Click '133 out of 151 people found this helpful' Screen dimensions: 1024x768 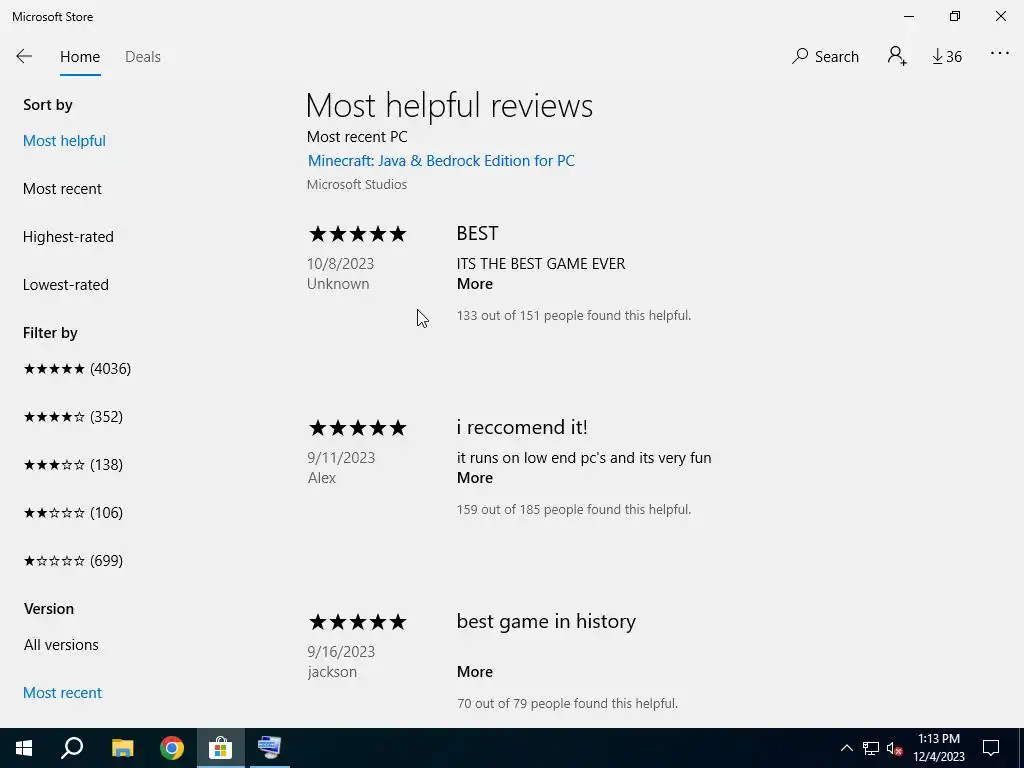point(573,315)
